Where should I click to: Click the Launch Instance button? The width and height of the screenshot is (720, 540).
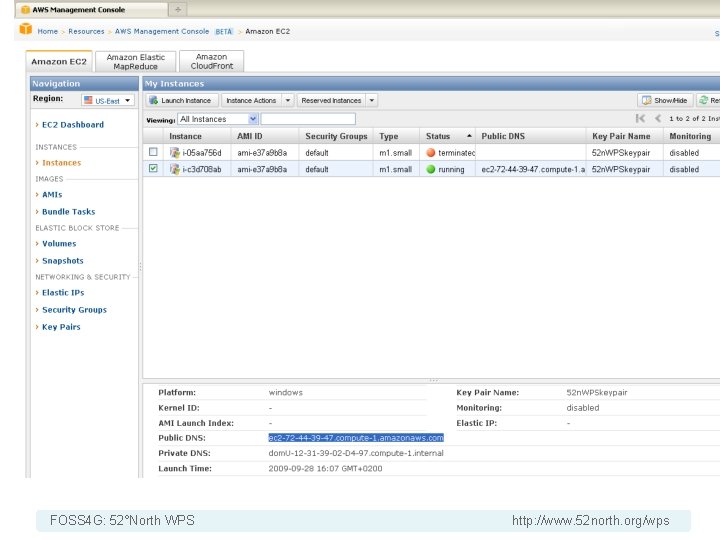181,100
